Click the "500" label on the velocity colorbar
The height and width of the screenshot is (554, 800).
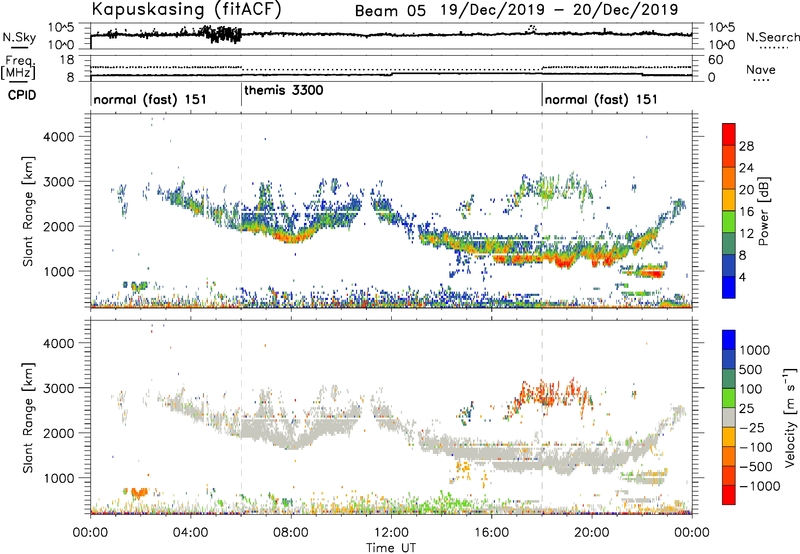tap(751, 369)
